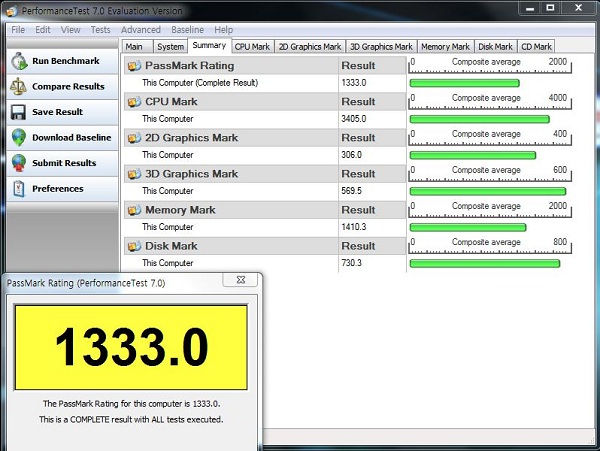
Task: Click the Submit Results button label
Action: tap(64, 163)
